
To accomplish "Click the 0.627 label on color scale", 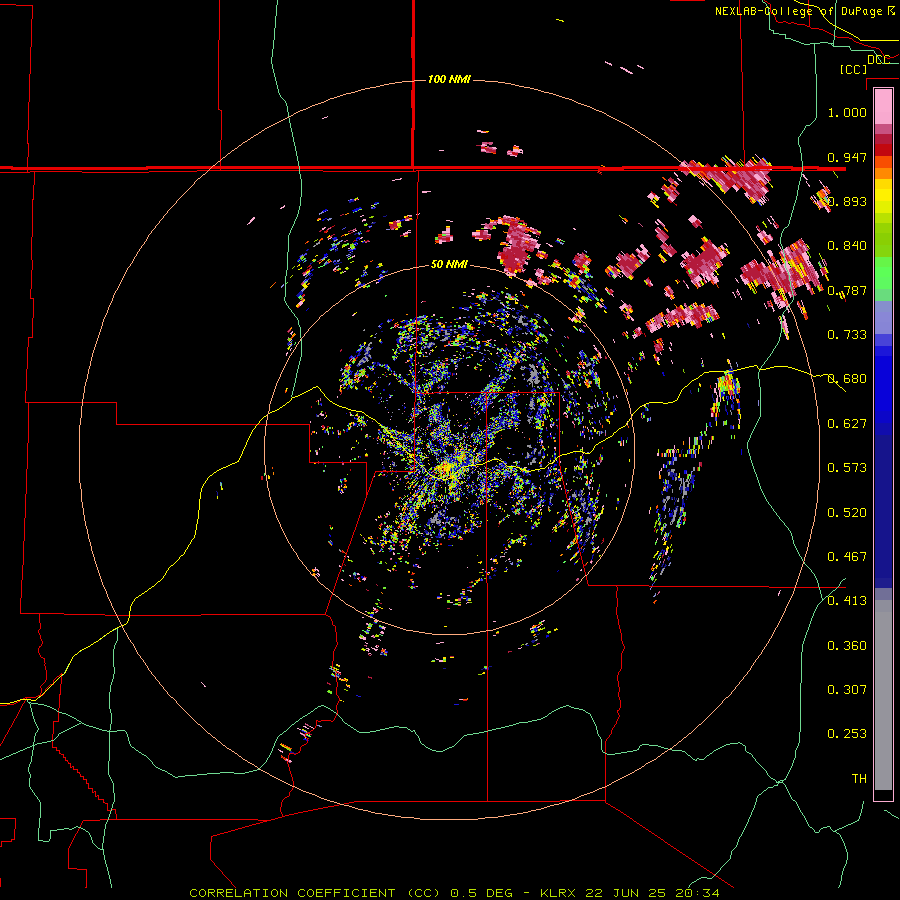I will click(x=847, y=424).
